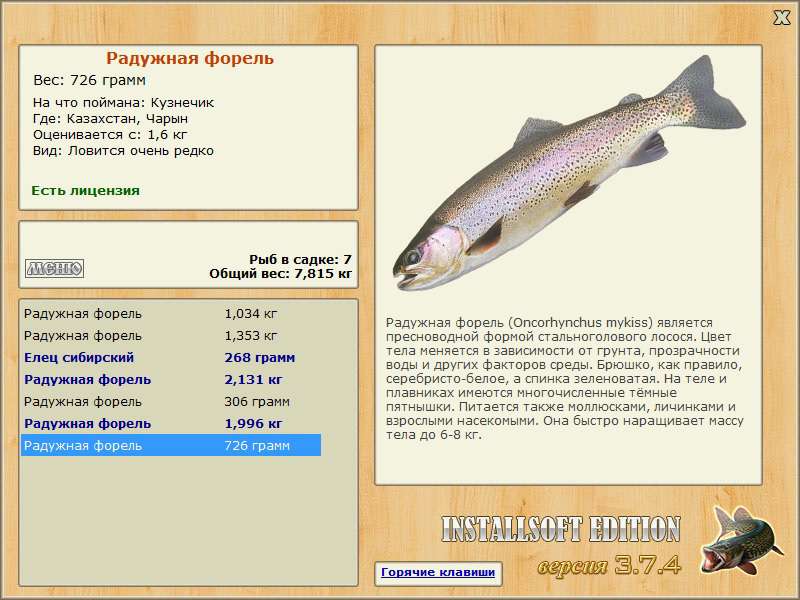Select the 1,034 кг Радужная форель row
This screenshot has width=800, height=600.
tap(170, 314)
